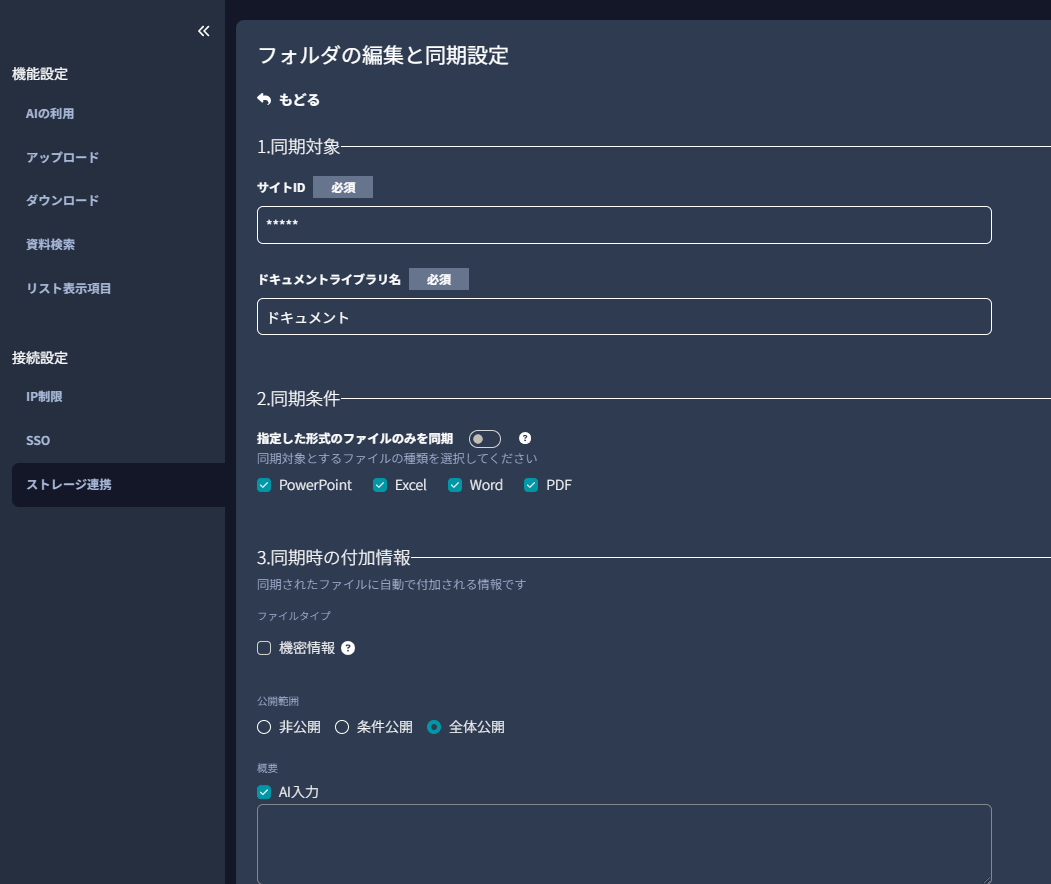Open AIの利用 settings in sidebar

pos(50,114)
